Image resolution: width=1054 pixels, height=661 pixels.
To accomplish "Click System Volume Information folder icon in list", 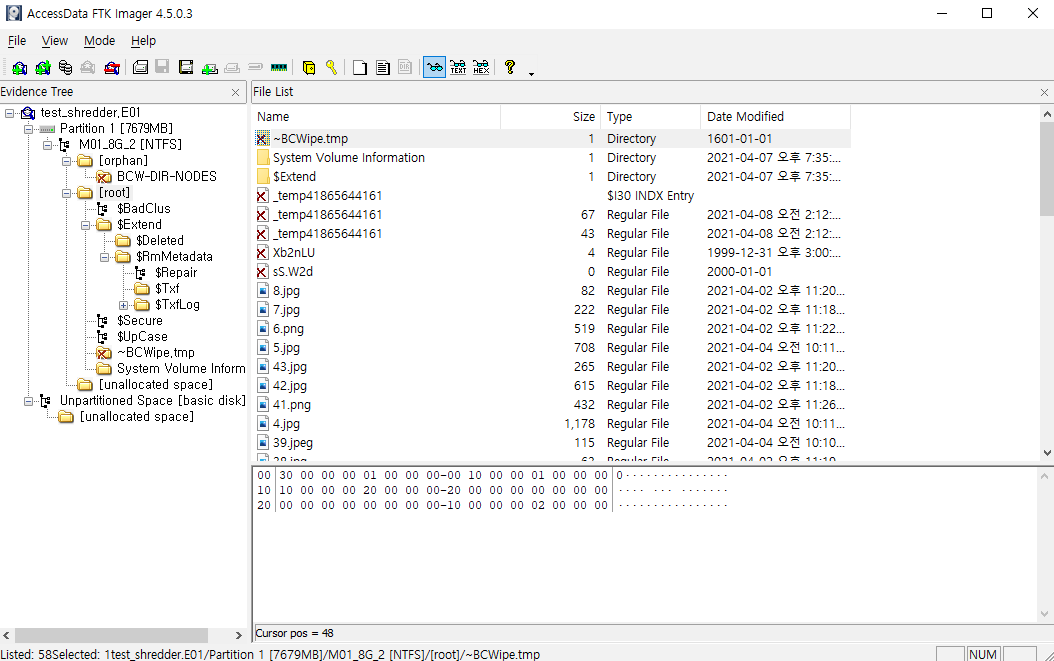I will (263, 158).
